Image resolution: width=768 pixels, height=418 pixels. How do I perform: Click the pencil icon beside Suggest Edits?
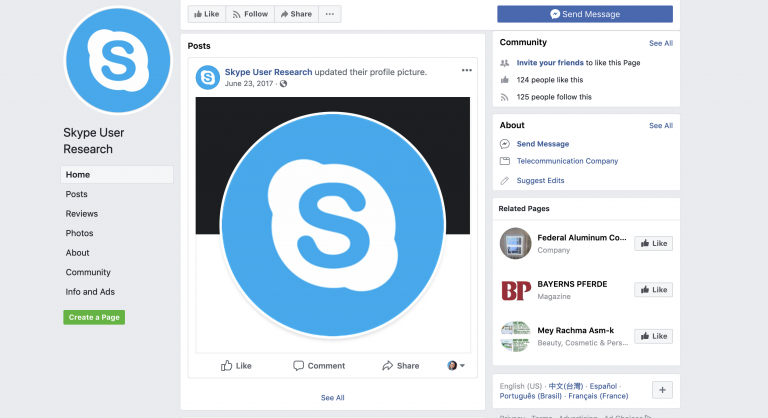pos(504,181)
